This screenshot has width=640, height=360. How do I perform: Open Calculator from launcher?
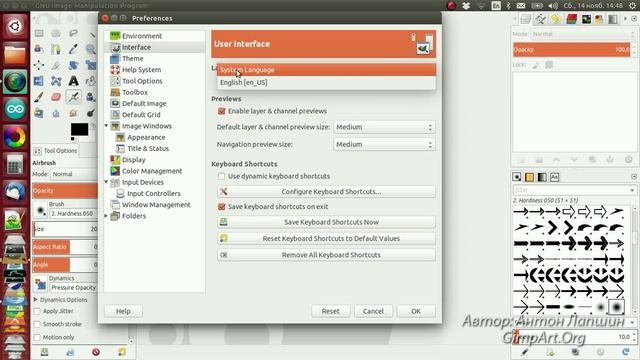tap(15, 165)
